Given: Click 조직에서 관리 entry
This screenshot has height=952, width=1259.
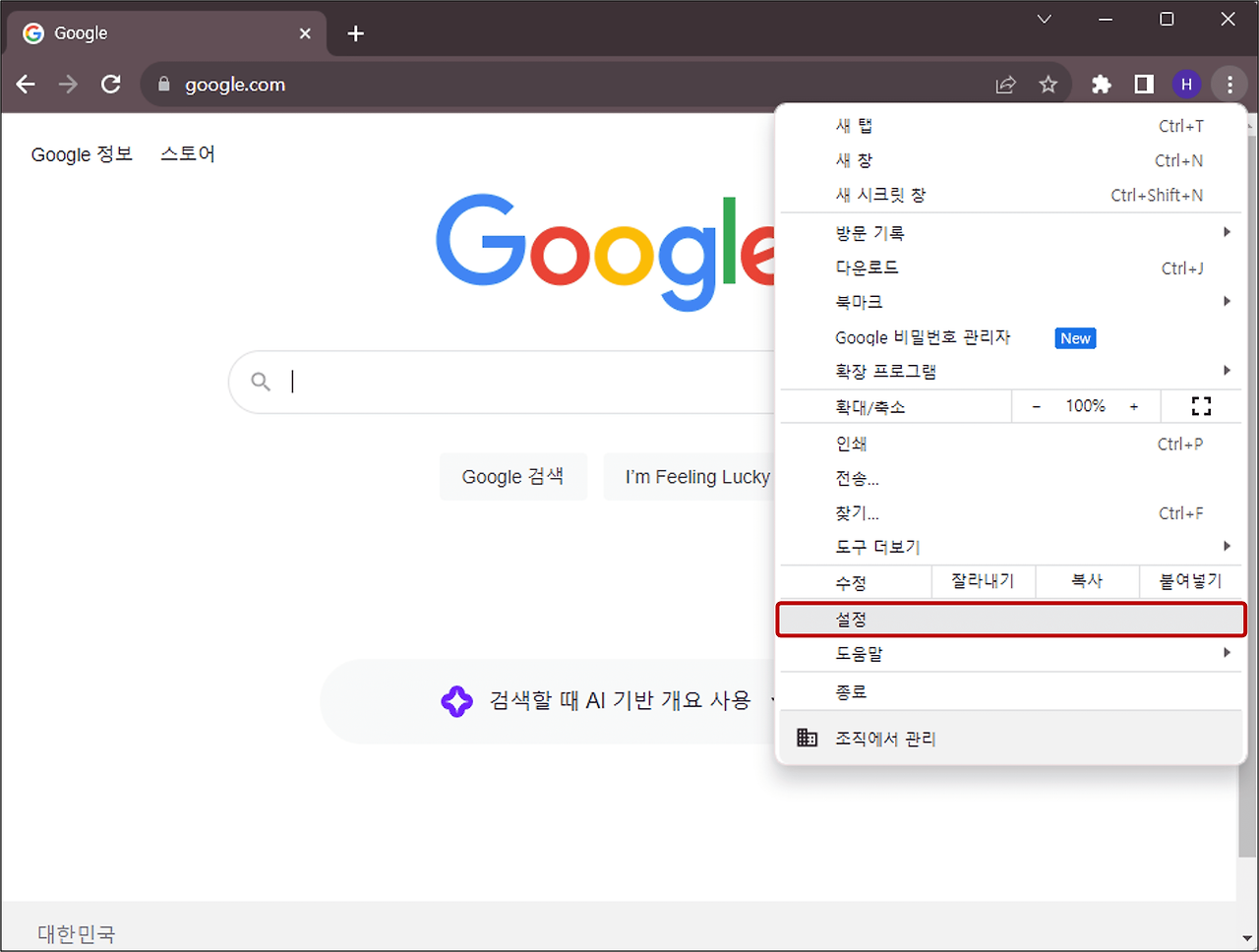Looking at the screenshot, I should [1011, 738].
